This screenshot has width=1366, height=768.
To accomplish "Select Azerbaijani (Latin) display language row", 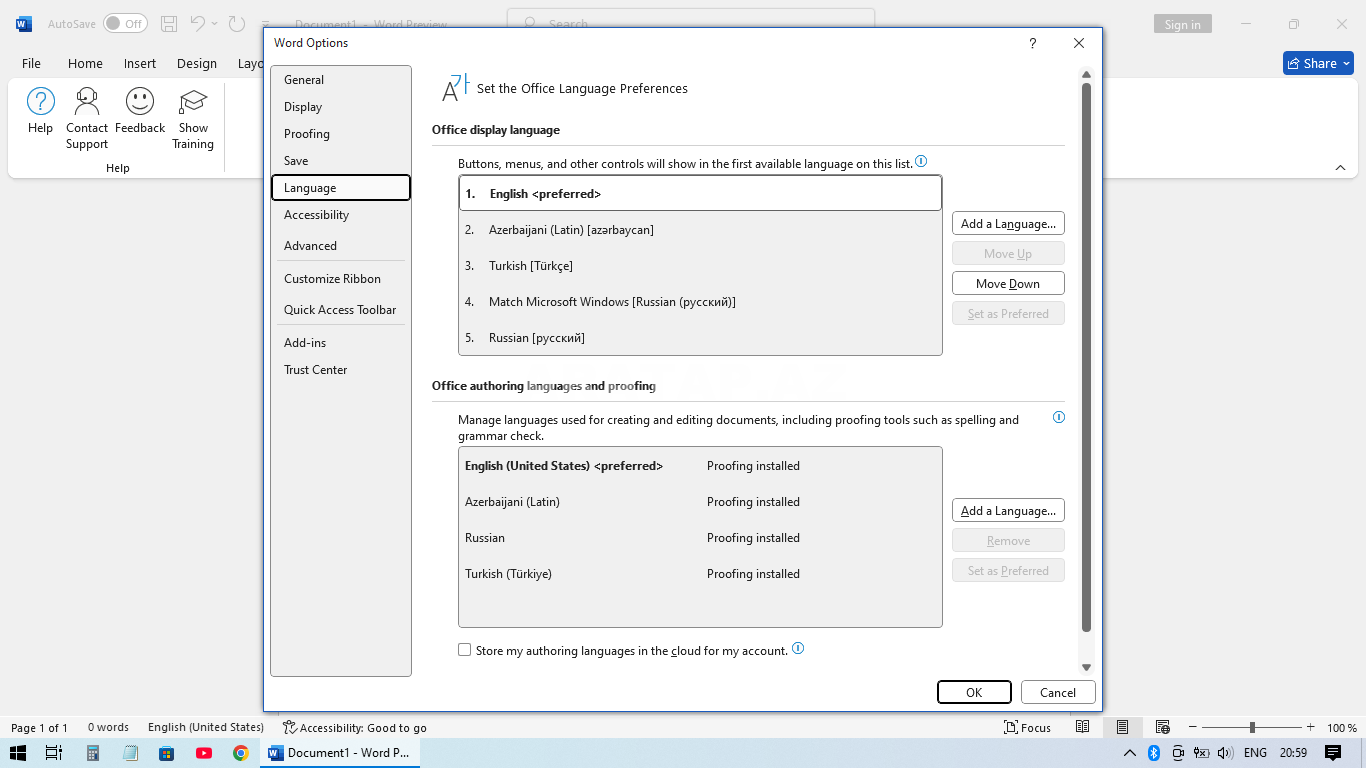I will (700, 230).
